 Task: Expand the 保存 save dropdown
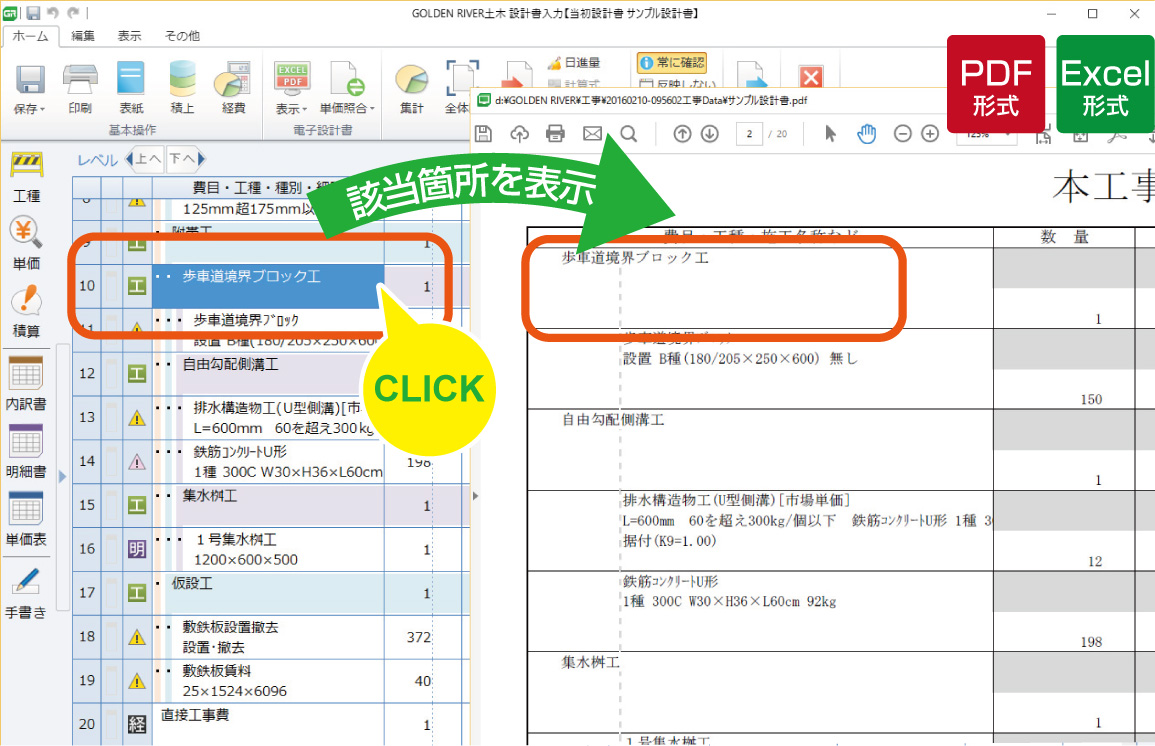[x=30, y=108]
